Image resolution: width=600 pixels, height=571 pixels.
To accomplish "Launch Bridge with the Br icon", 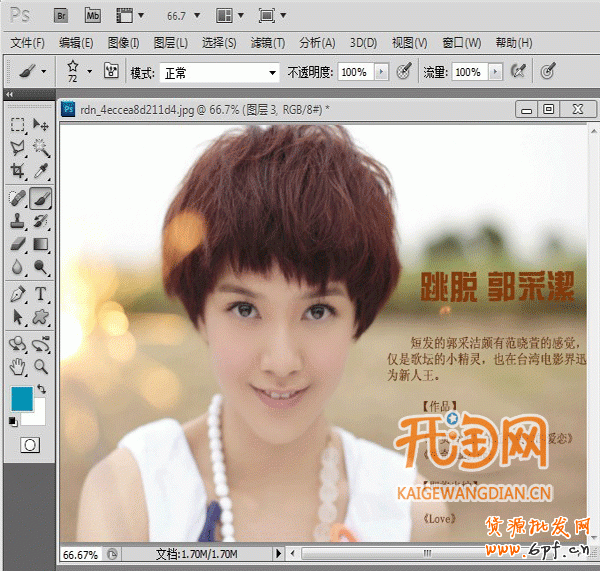I will coord(60,15).
